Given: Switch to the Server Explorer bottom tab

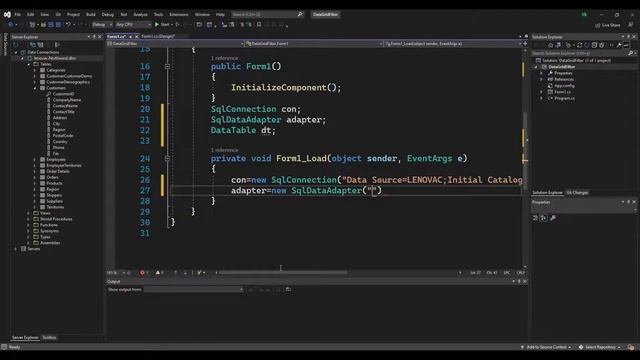Looking at the screenshot, I should 25,338.
